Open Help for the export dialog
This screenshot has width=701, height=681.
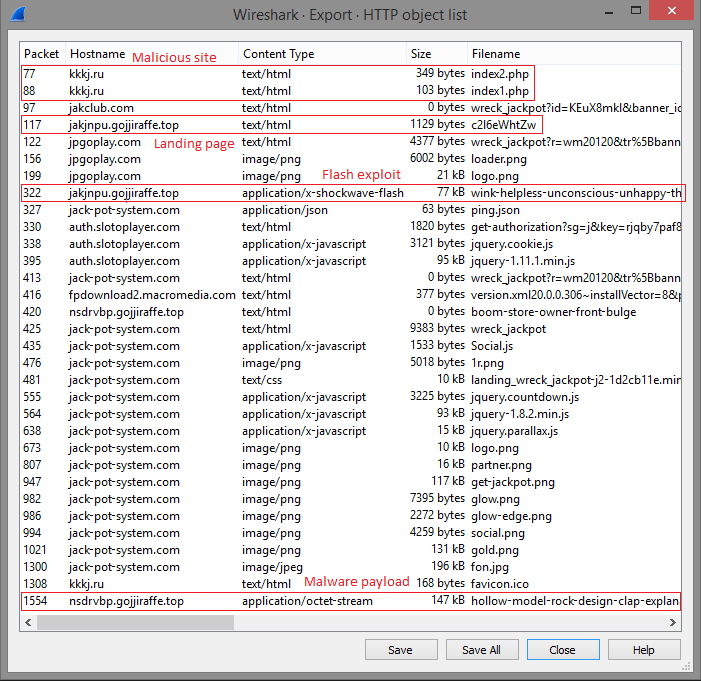click(x=643, y=650)
